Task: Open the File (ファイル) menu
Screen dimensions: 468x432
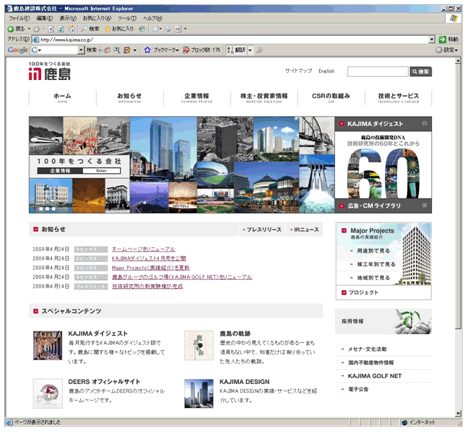Action: [x=19, y=18]
